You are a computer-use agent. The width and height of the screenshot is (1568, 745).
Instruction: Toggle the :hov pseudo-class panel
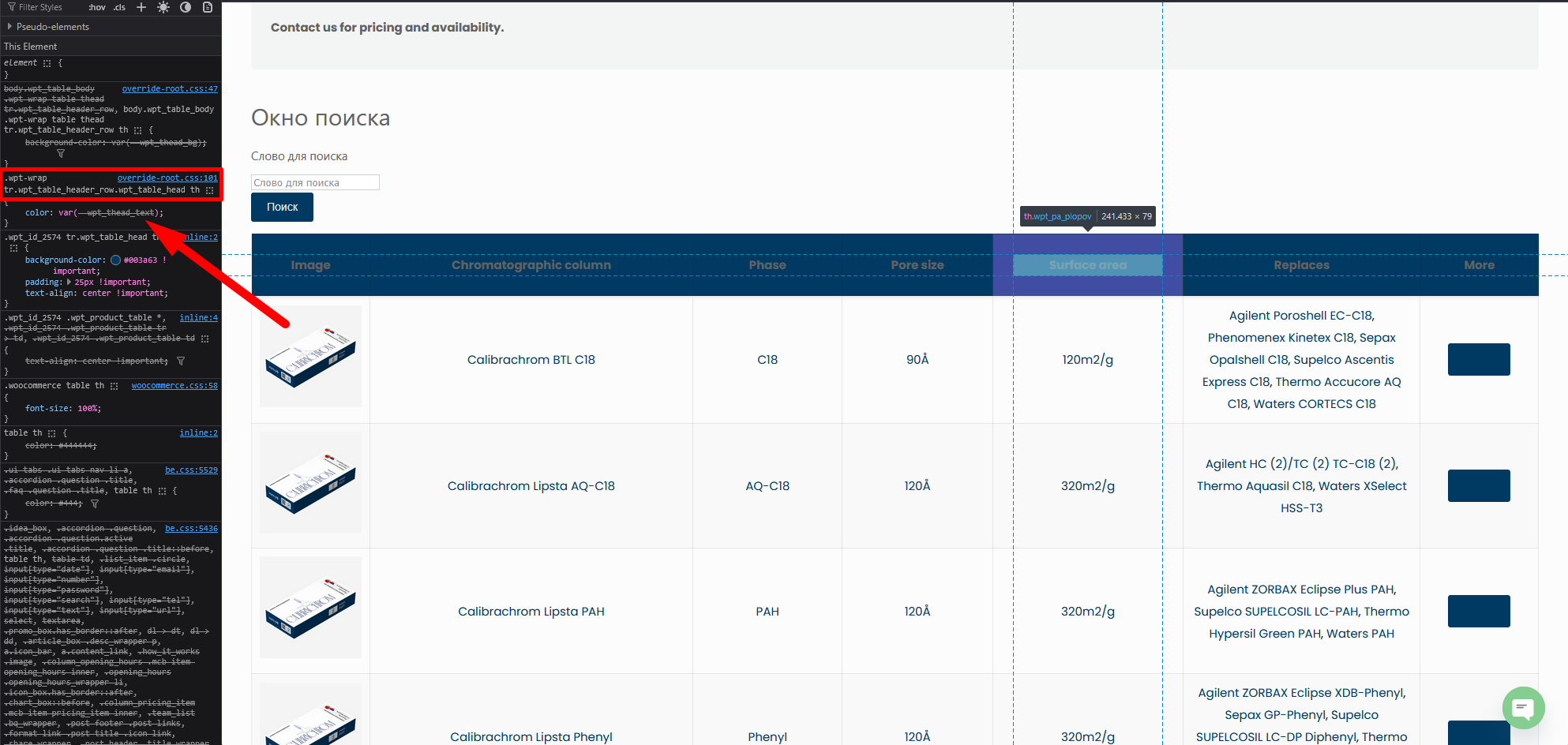(x=97, y=7)
